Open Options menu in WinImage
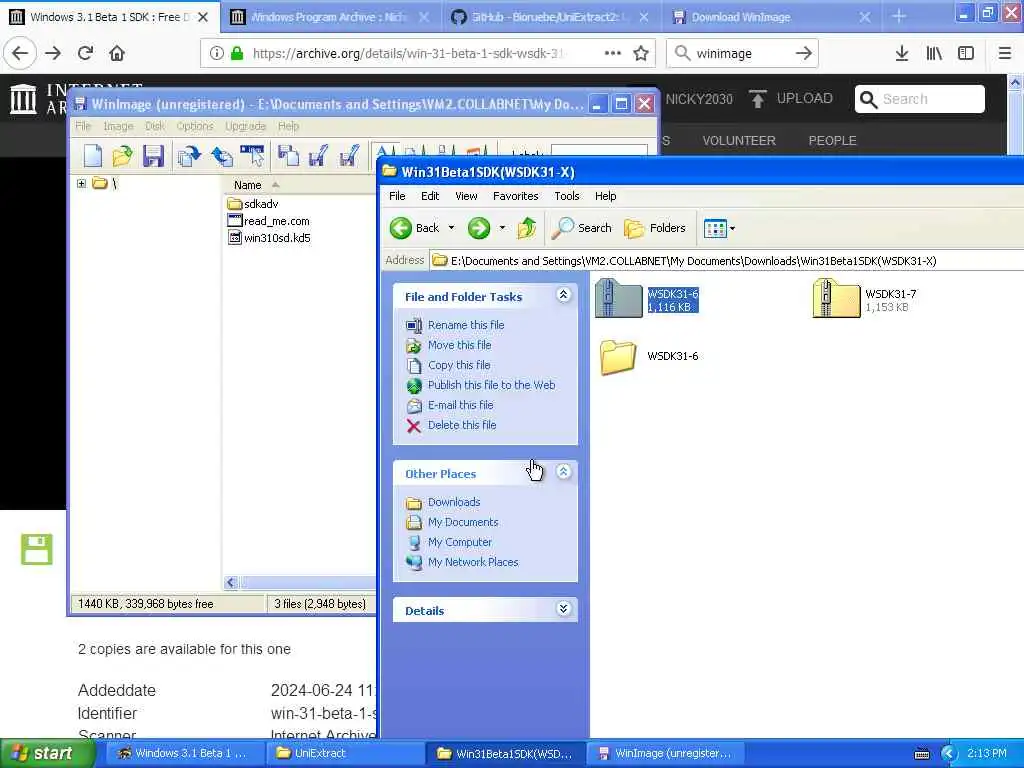 coord(195,126)
